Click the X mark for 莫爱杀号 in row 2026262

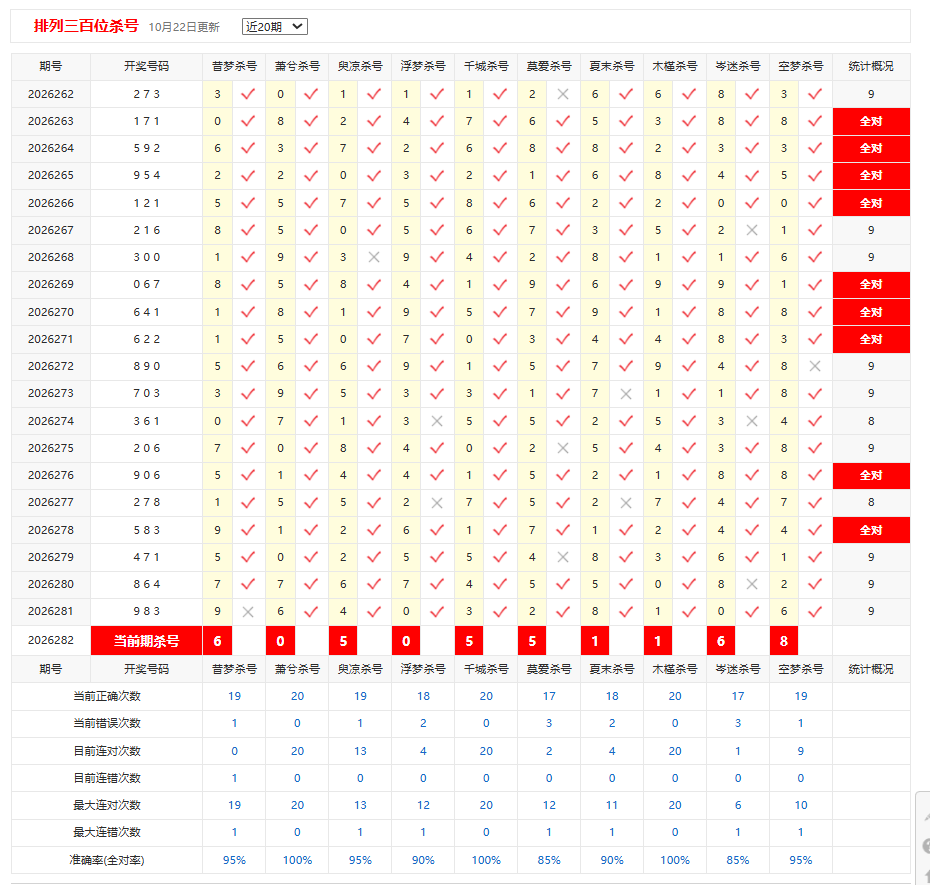click(563, 94)
